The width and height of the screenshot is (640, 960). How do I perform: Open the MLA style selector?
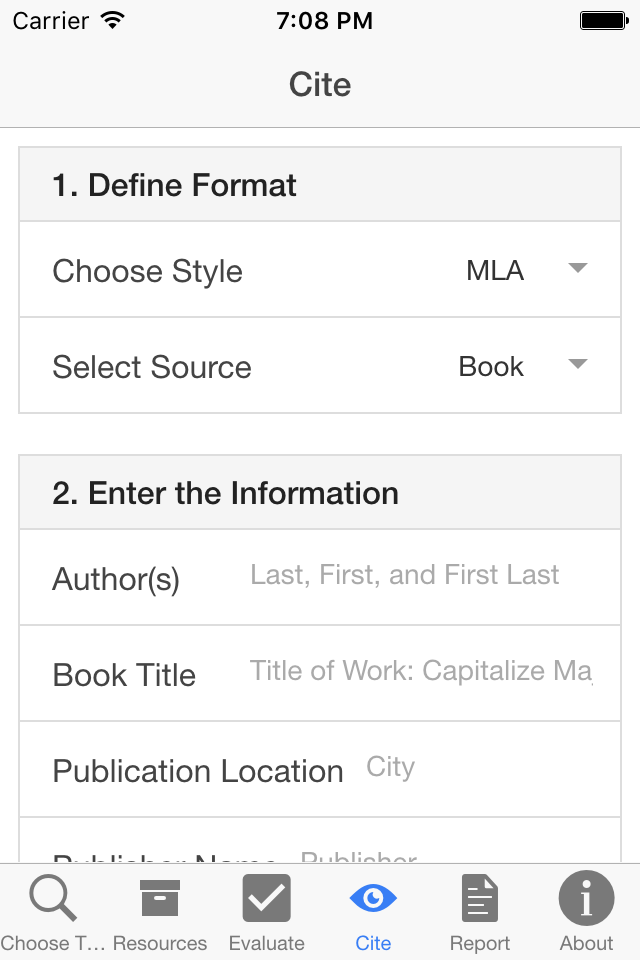click(x=495, y=270)
